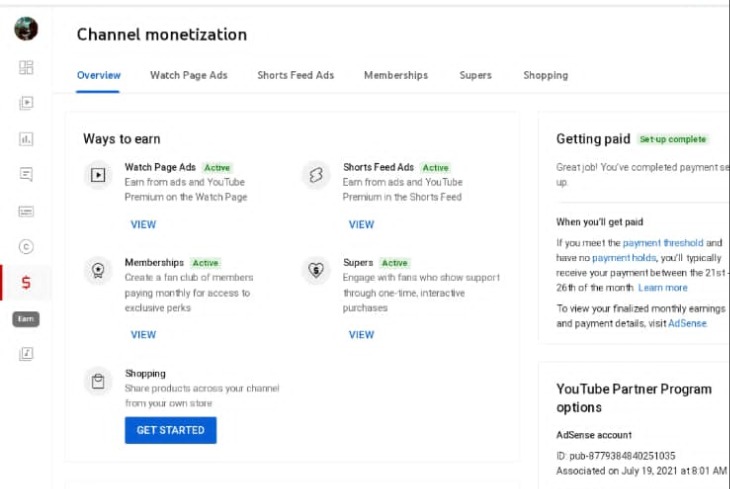730x489 pixels.
Task: Click the YouTube Partner Program options heading
Action: (634, 398)
